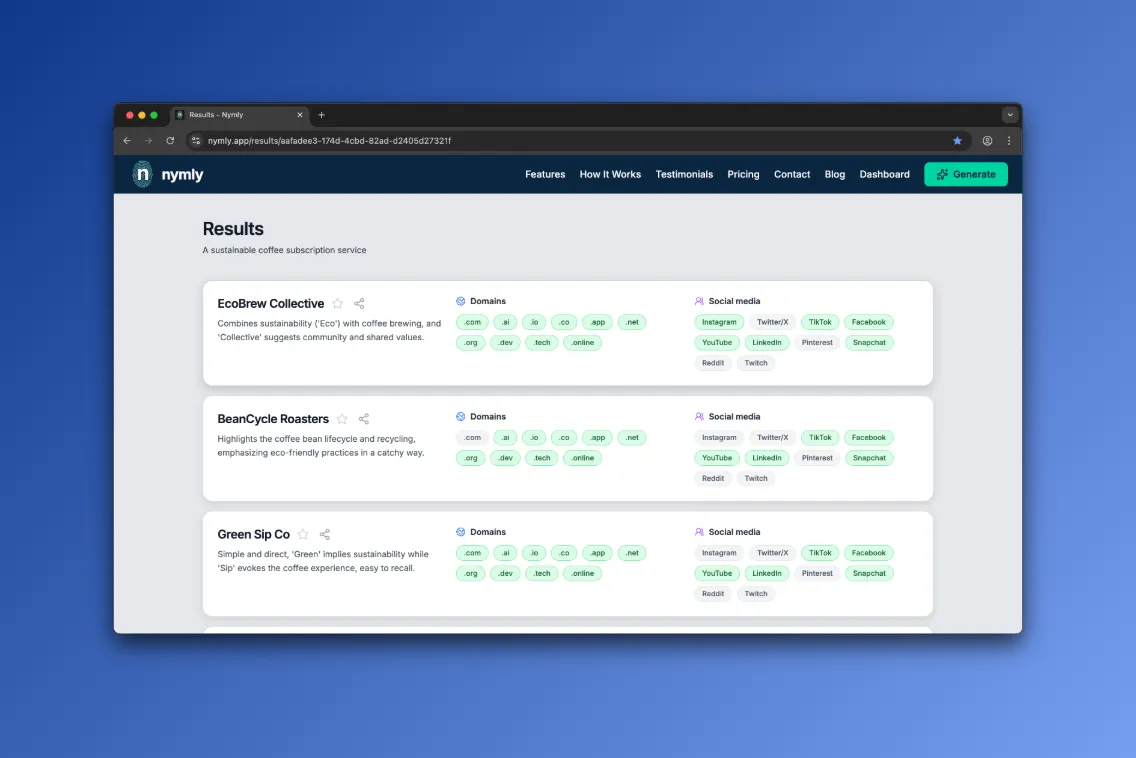The image size is (1136, 758).
Task: Open the browser profile avatar
Action: 987,141
